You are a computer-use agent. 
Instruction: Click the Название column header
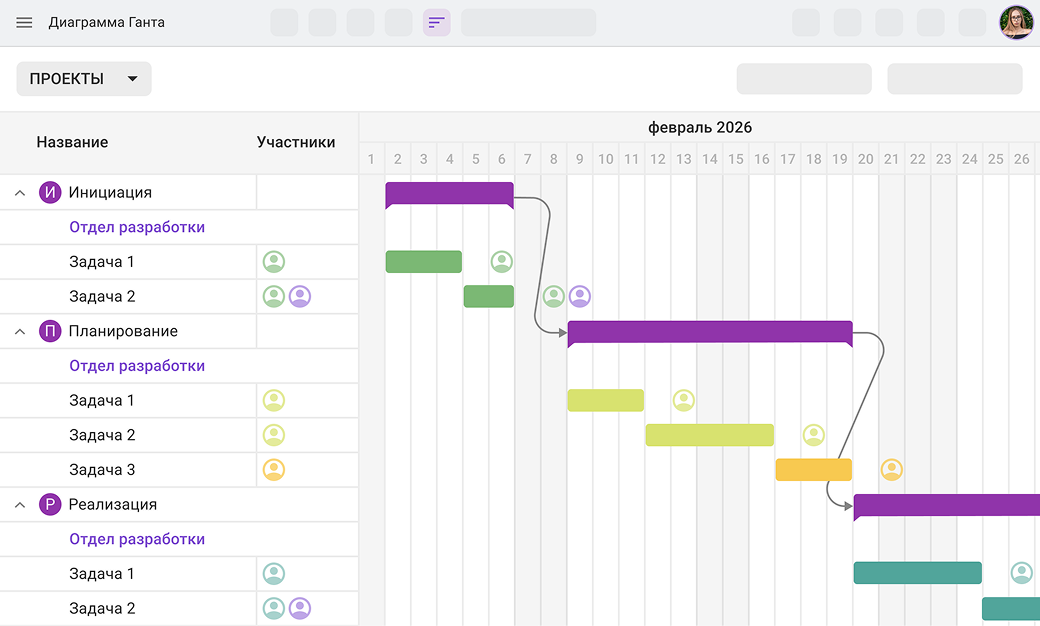click(72, 142)
